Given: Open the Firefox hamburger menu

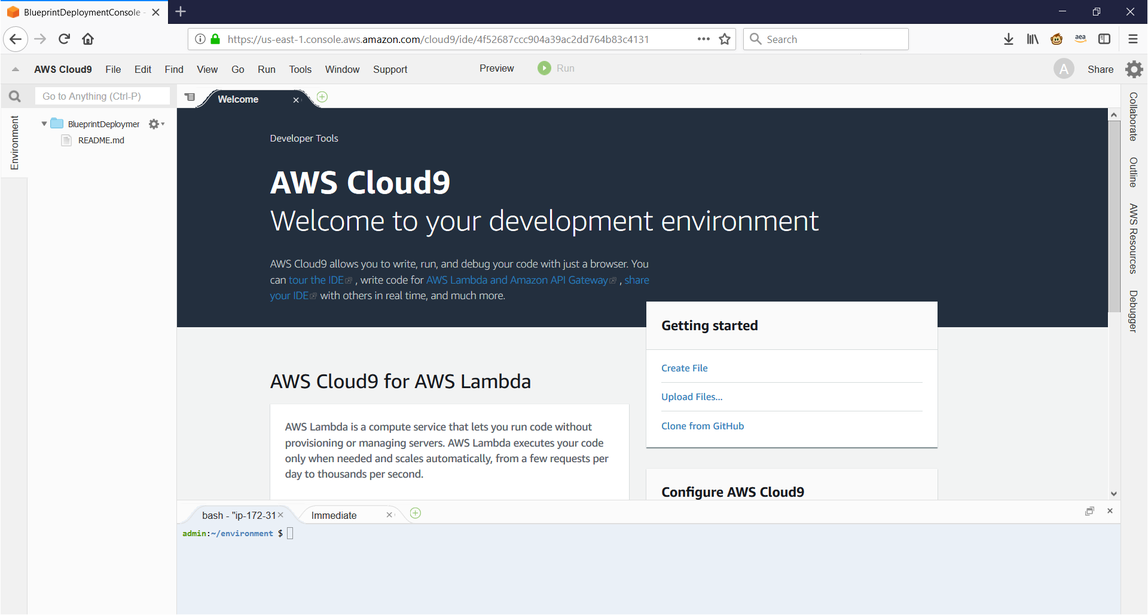Looking at the screenshot, I should pos(1133,39).
